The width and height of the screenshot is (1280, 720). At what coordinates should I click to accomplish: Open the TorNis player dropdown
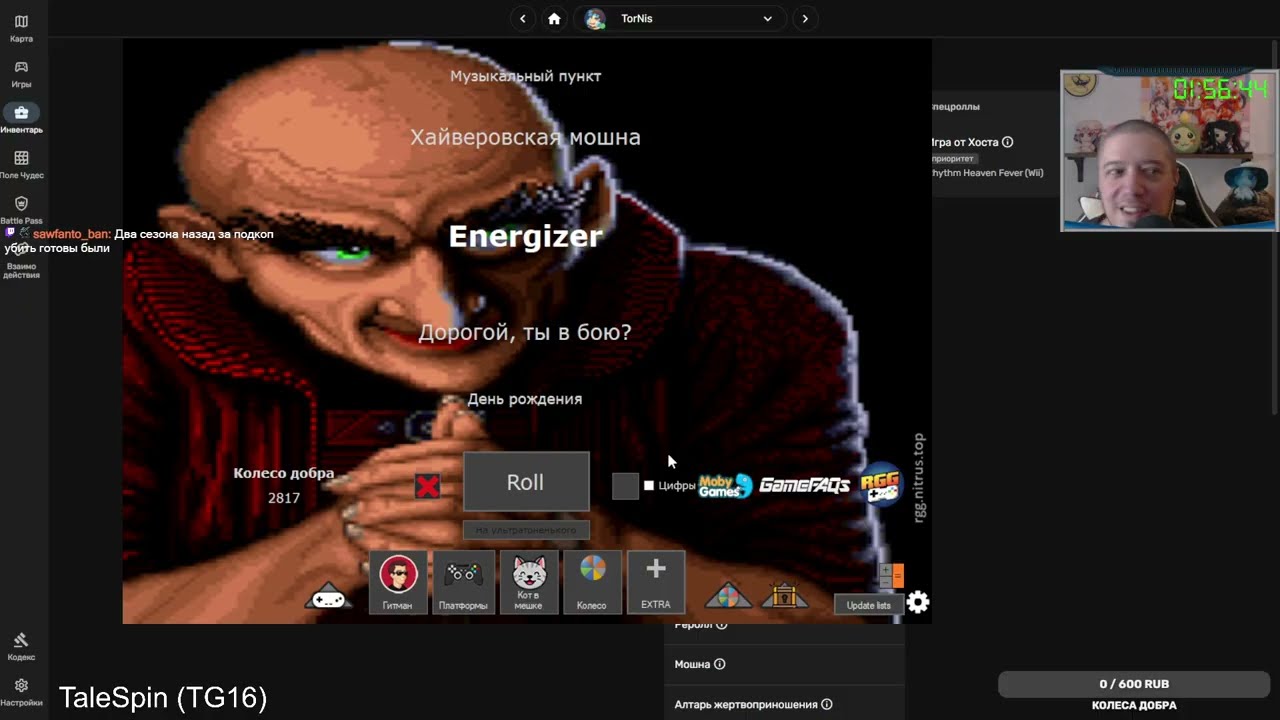pos(679,18)
